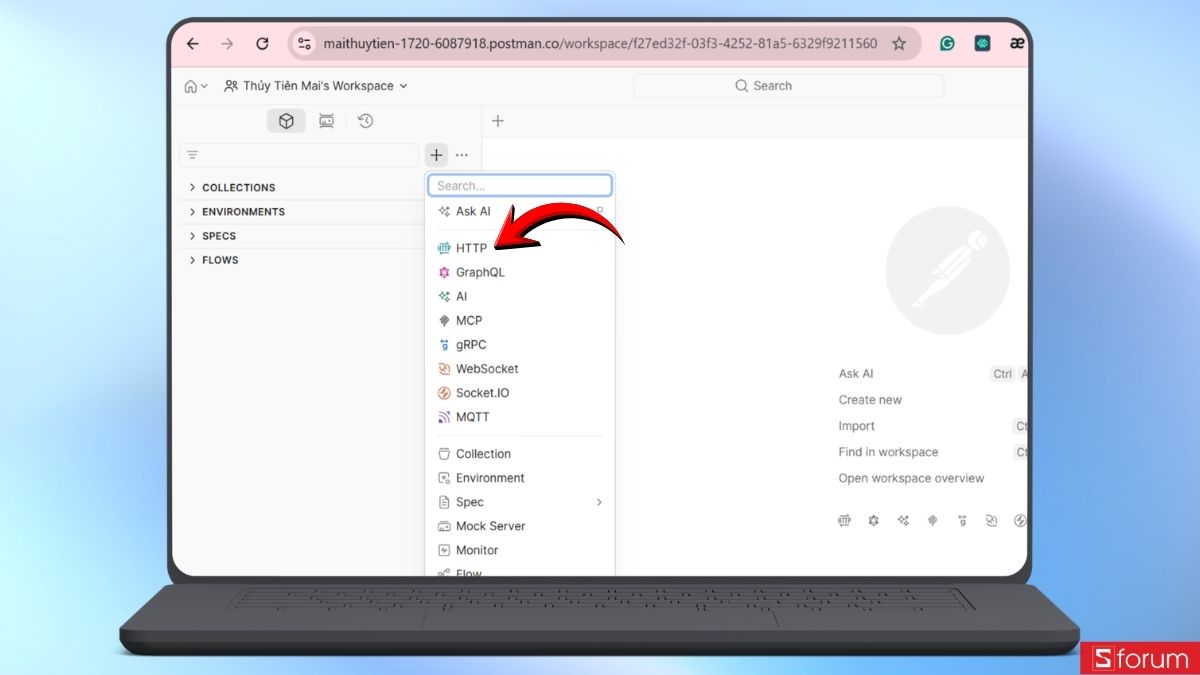Image resolution: width=1200 pixels, height=675 pixels.
Task: Click the teal extension icon in browser toolbar
Action: click(x=982, y=44)
